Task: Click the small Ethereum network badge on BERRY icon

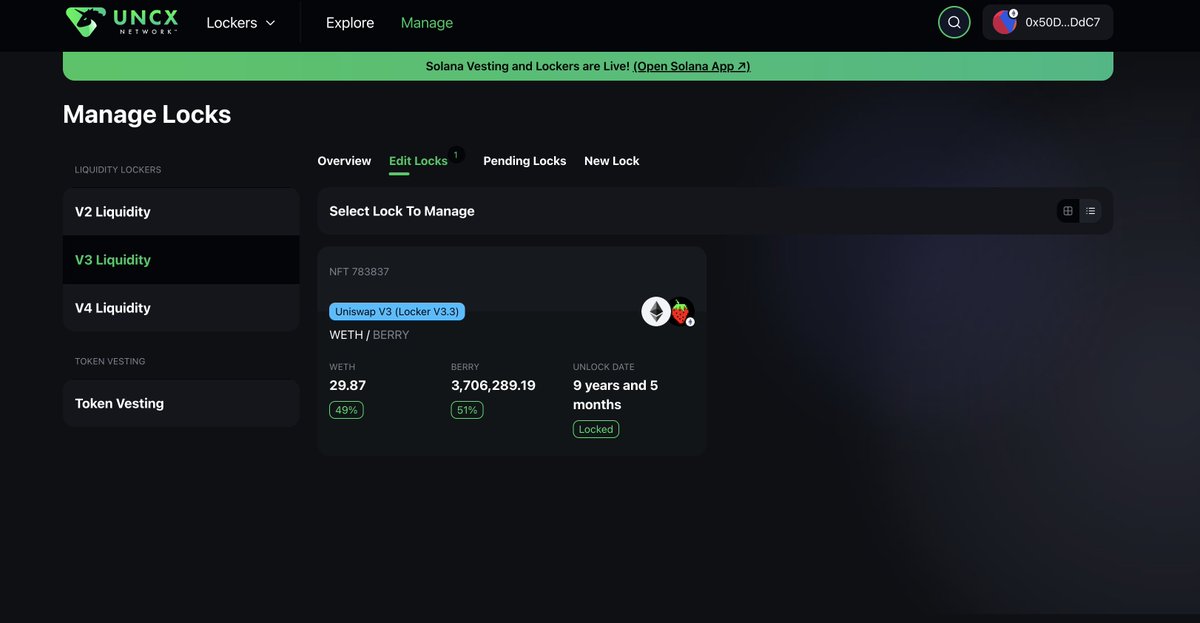Action: tap(689, 320)
